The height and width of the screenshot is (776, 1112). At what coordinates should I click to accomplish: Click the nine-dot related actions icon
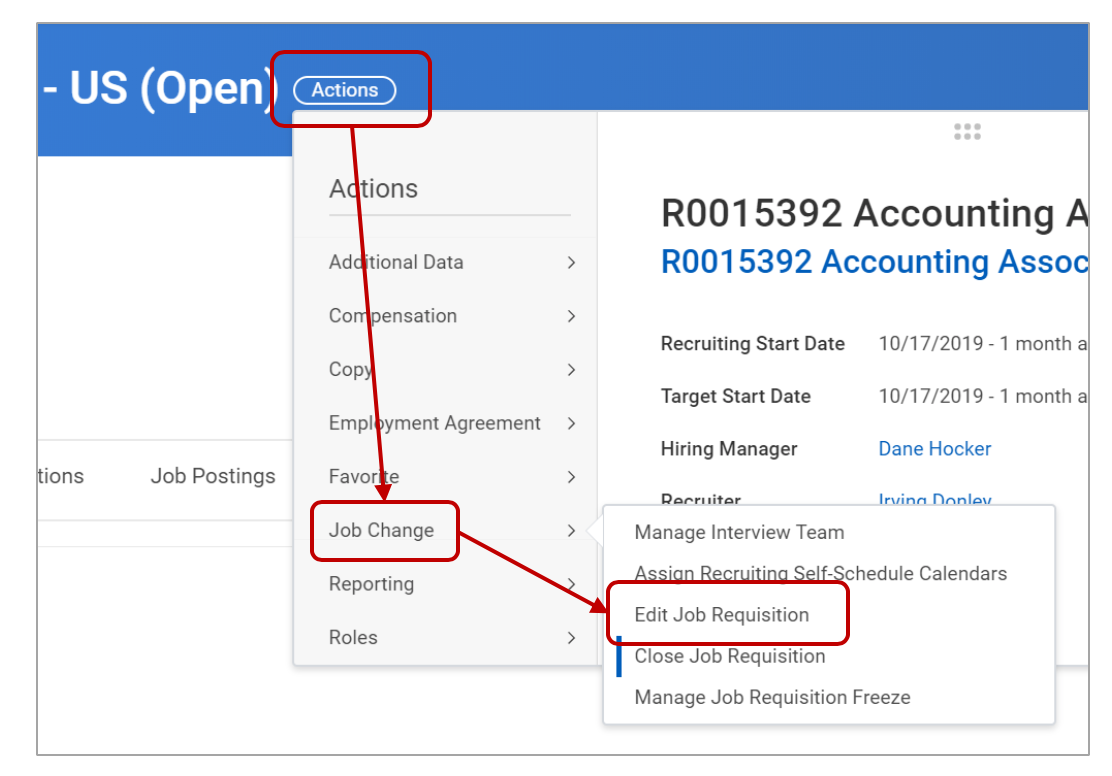click(x=966, y=130)
